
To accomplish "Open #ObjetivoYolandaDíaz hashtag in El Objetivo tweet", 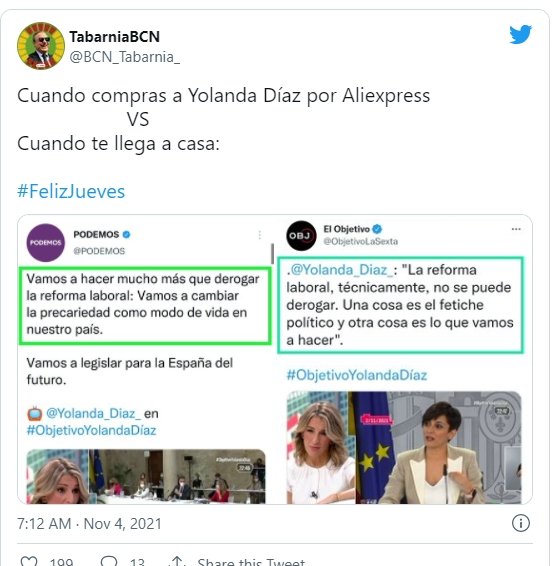I will [357, 375].
